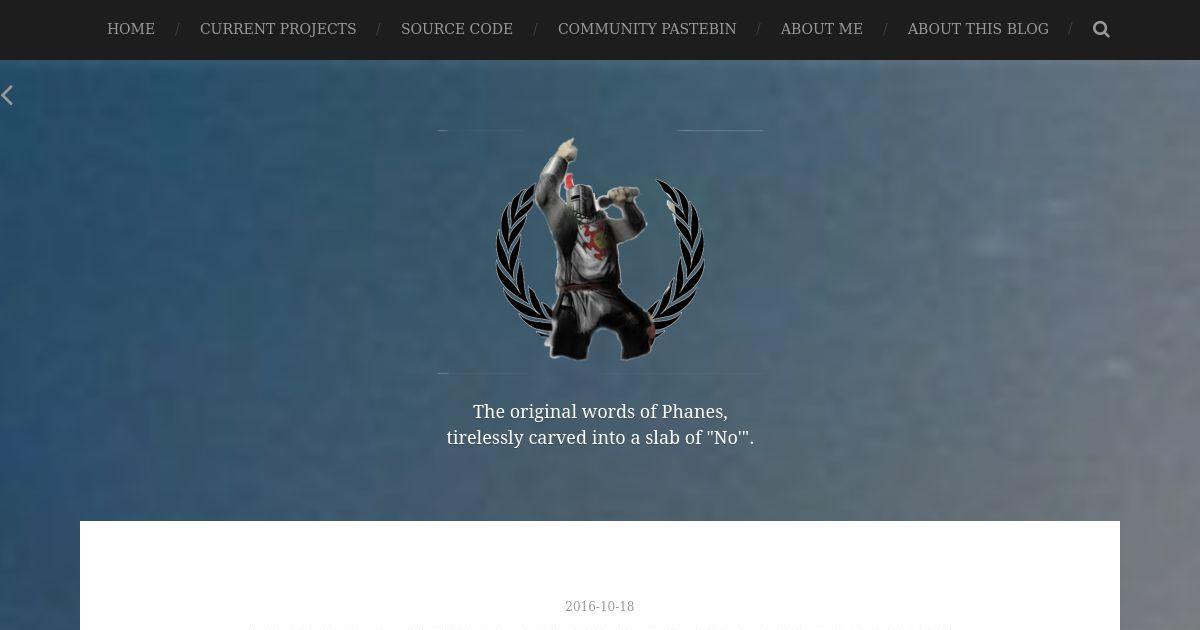Click tagline "The original words of Phanes,"
1200x630 pixels.
click(x=600, y=411)
